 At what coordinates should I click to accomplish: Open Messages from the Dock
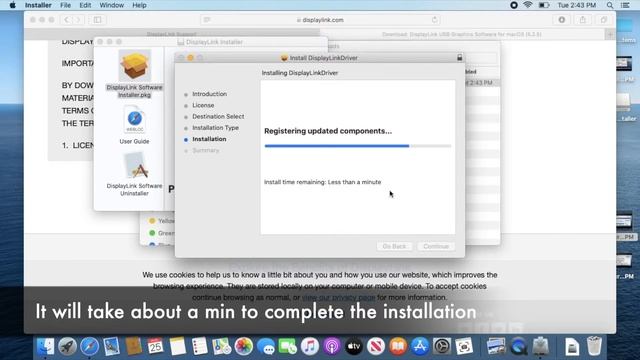pos(266,347)
